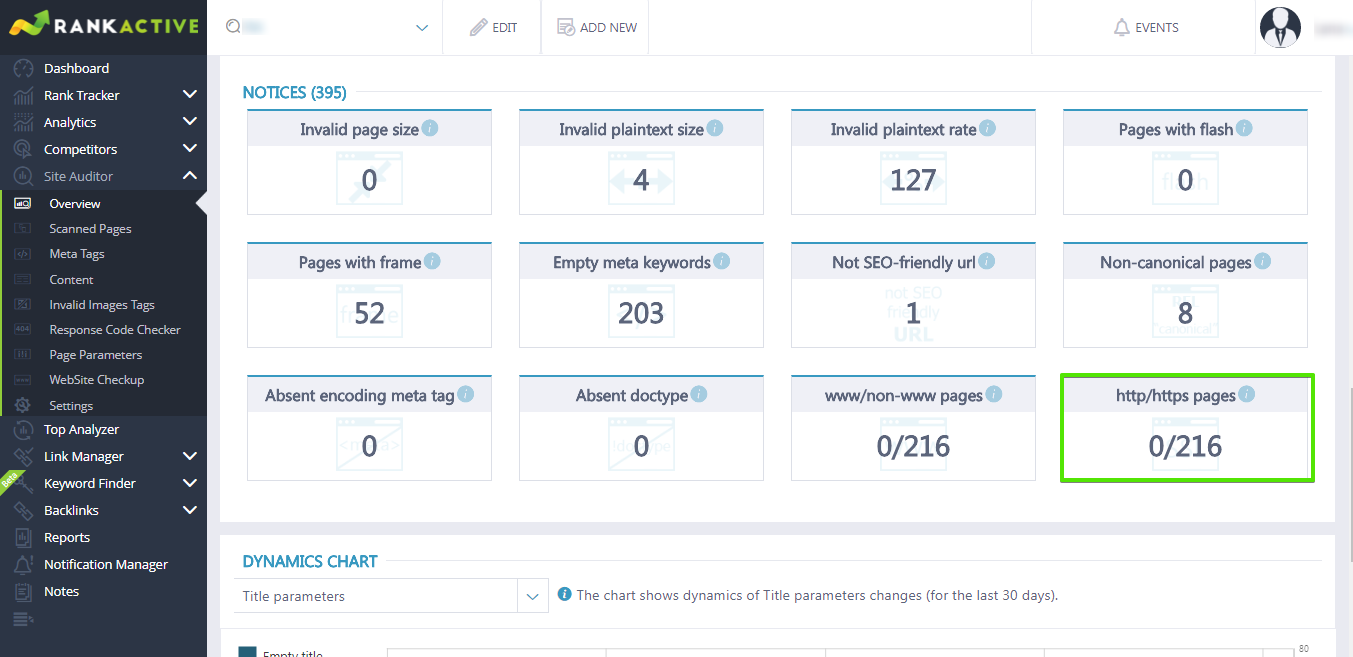The image size is (1353, 657).
Task: Click info icon next to Non-canonical pages
Action: [x=1262, y=261]
